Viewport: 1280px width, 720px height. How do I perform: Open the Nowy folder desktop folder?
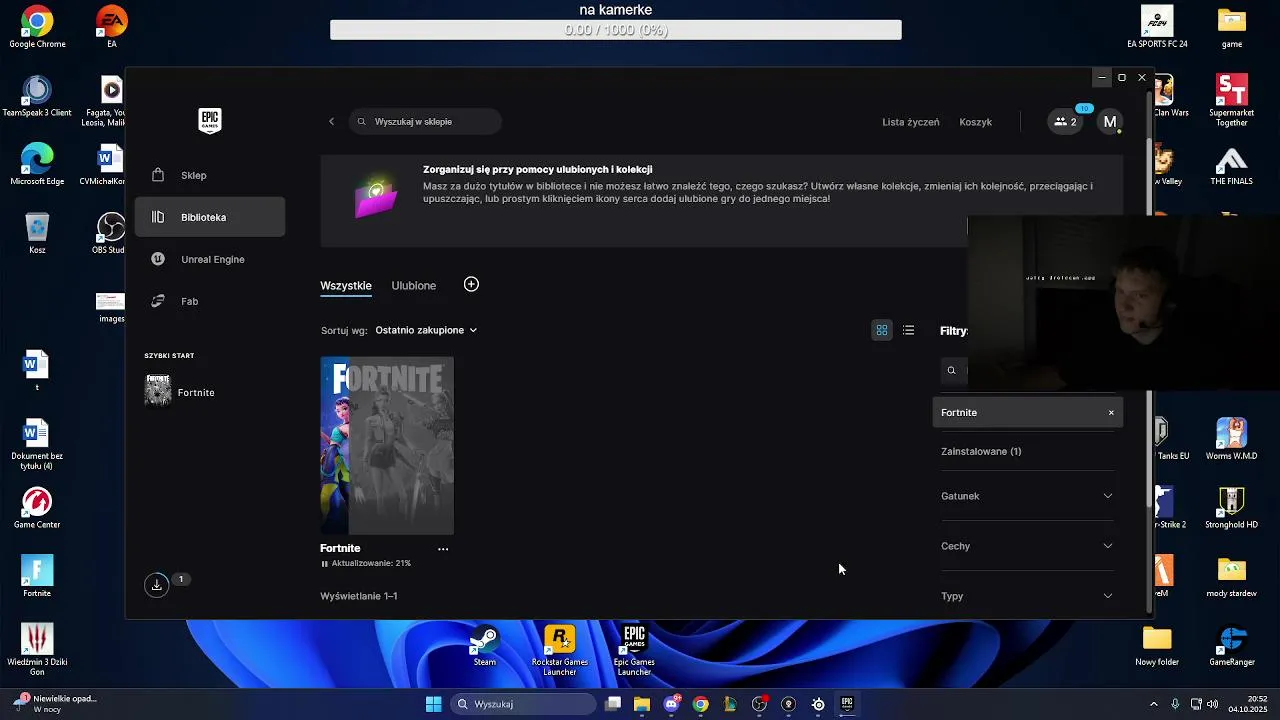[x=1157, y=645]
